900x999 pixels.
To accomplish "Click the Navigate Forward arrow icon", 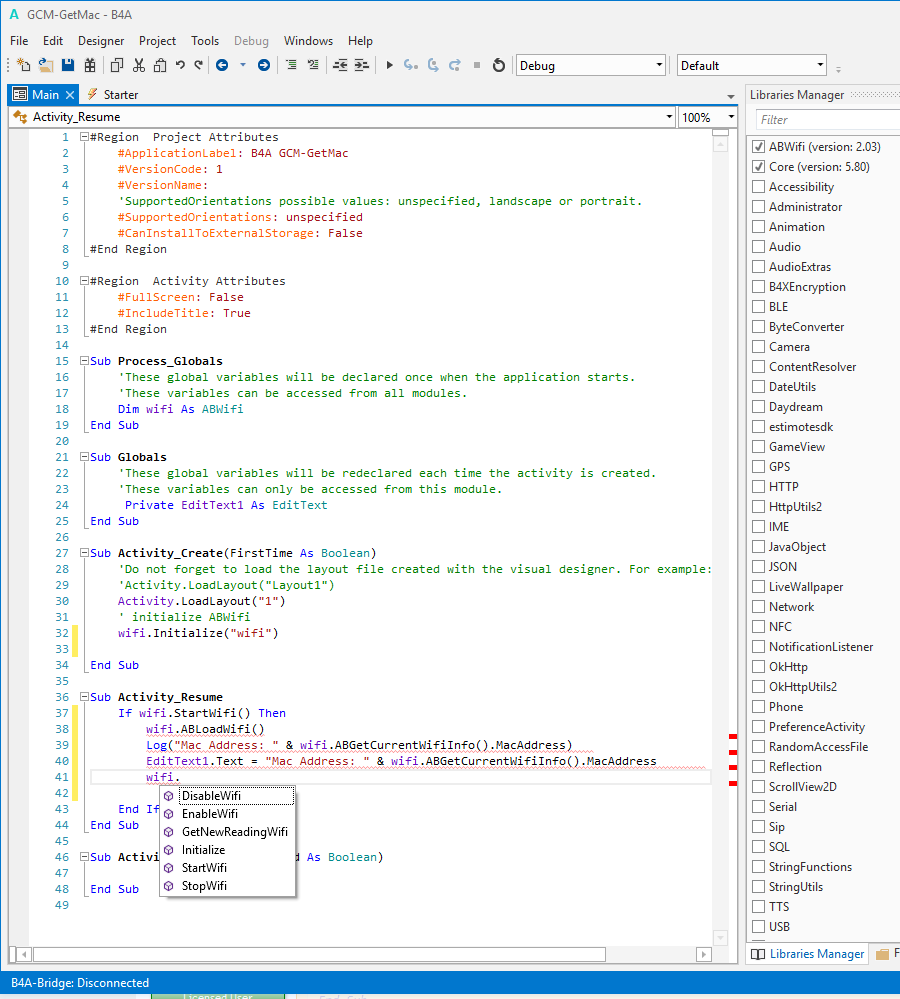I will pyautogui.click(x=263, y=66).
